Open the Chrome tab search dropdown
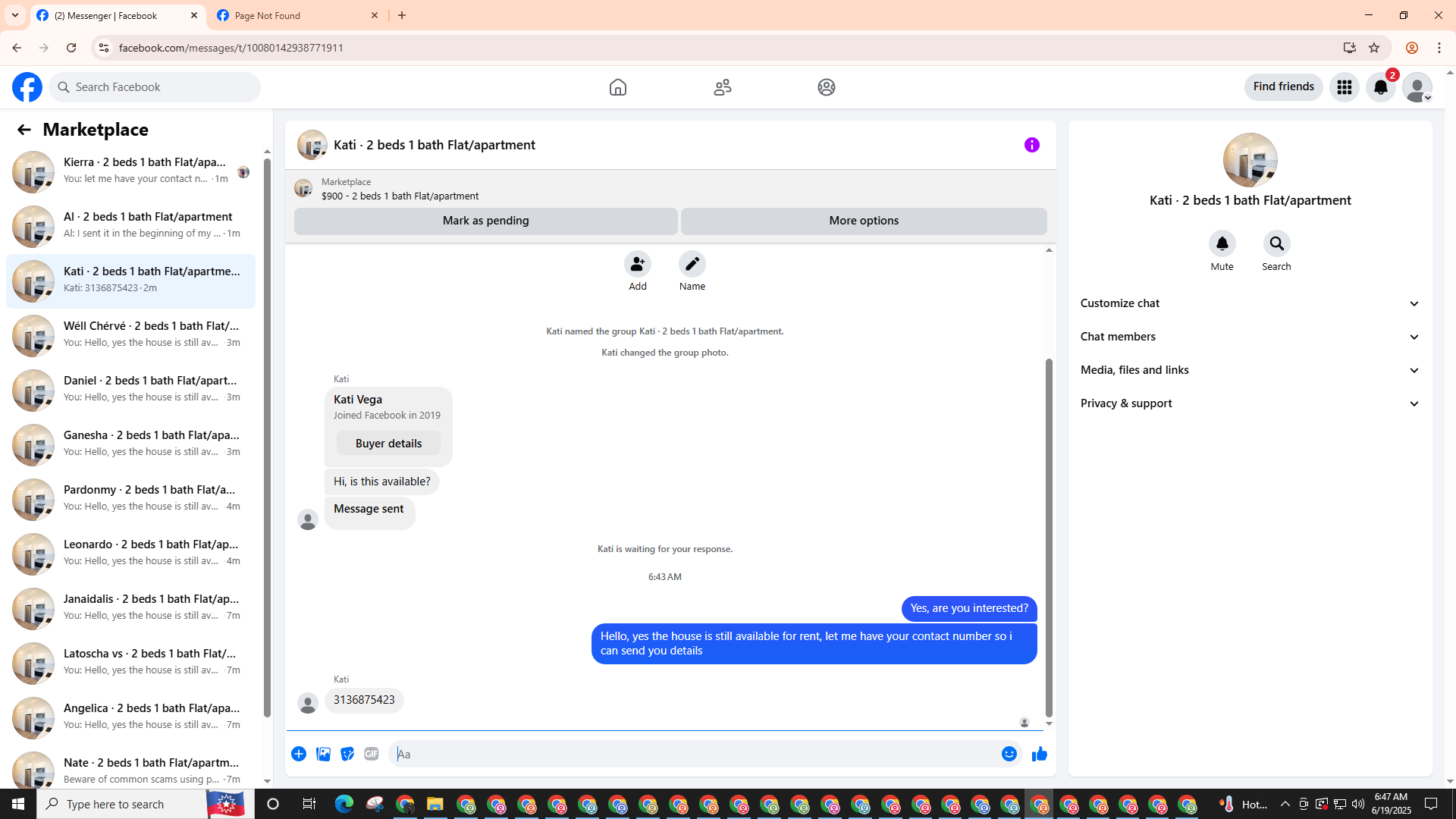 coord(15,15)
